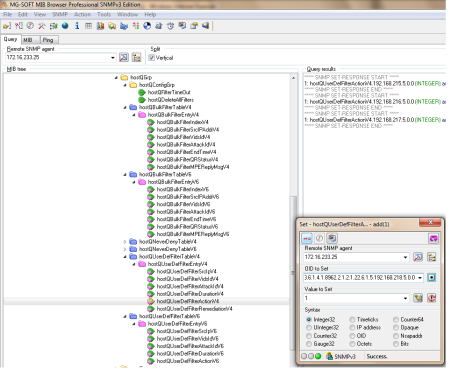Image resolution: width=450 pixels, height=369 pixels.
Task: Collapse the hostQConfigGrp tree node
Action: click(125, 85)
